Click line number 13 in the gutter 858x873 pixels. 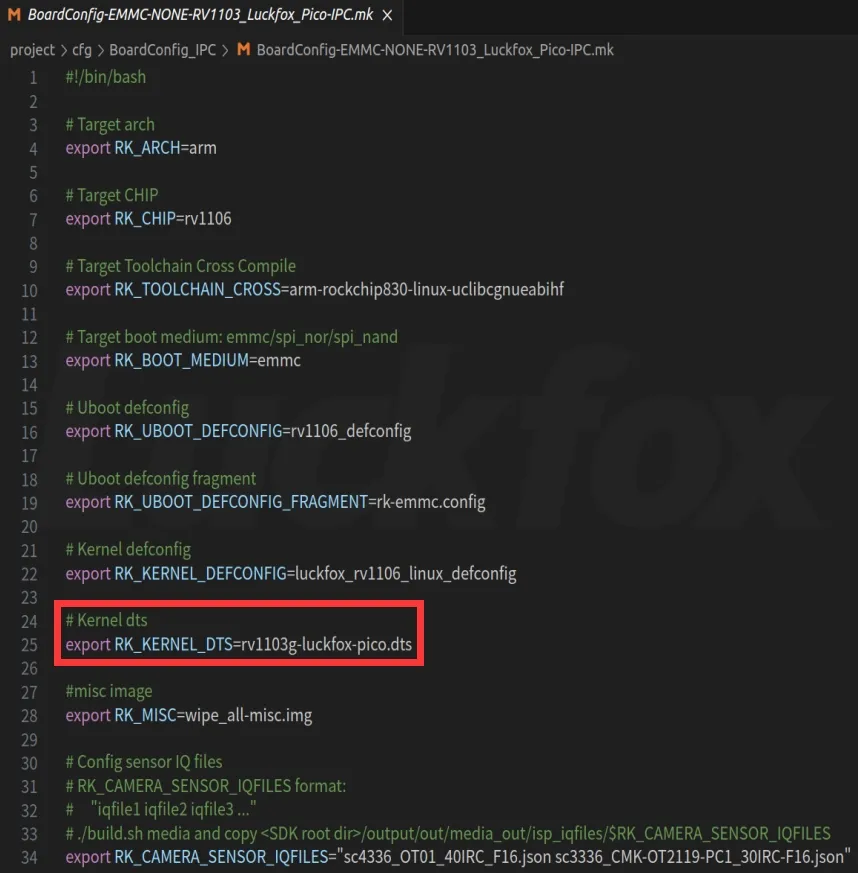[x=30, y=361]
